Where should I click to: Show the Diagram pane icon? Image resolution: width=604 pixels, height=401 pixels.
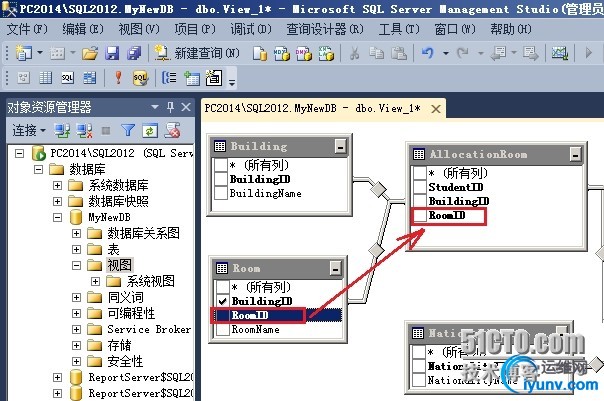coord(23,78)
